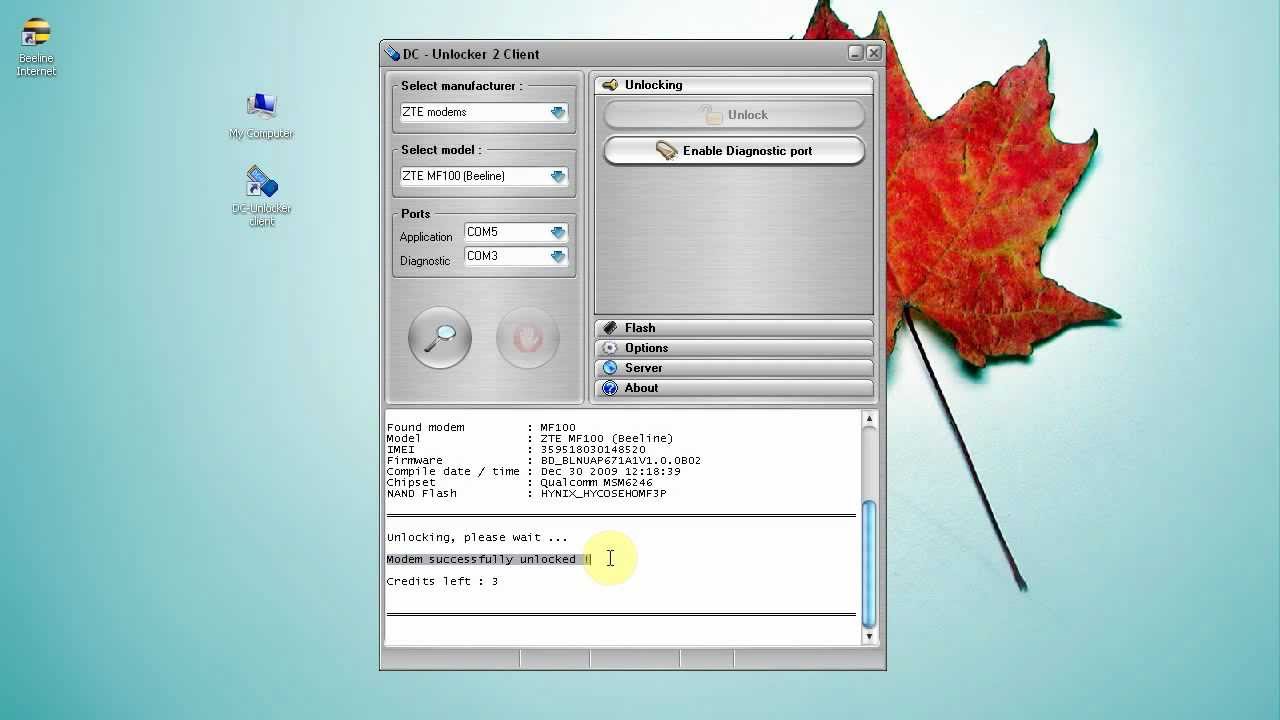Collapse the Unlocking section header
This screenshot has height=720, width=1280.
[734, 85]
